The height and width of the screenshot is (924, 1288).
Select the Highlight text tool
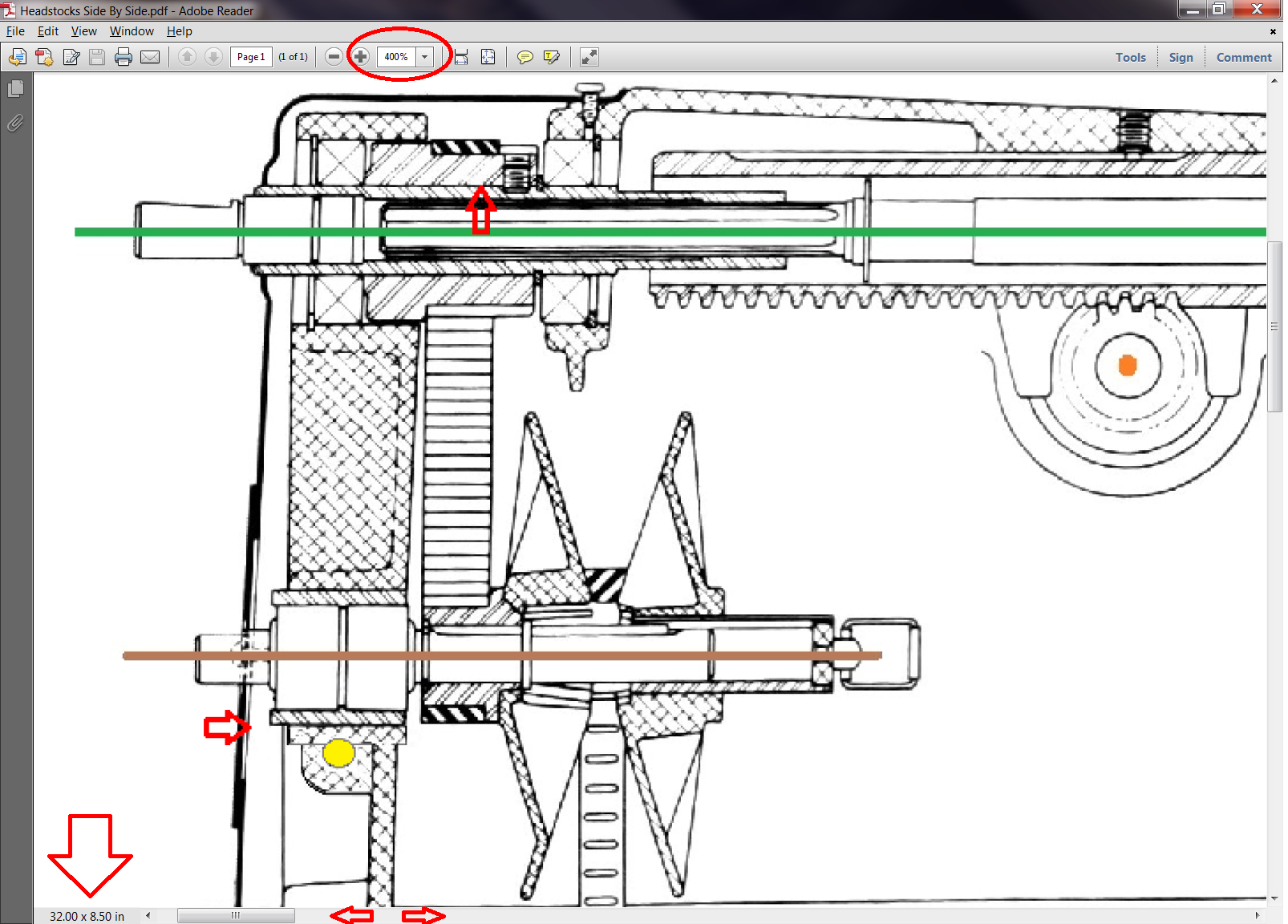click(x=552, y=57)
